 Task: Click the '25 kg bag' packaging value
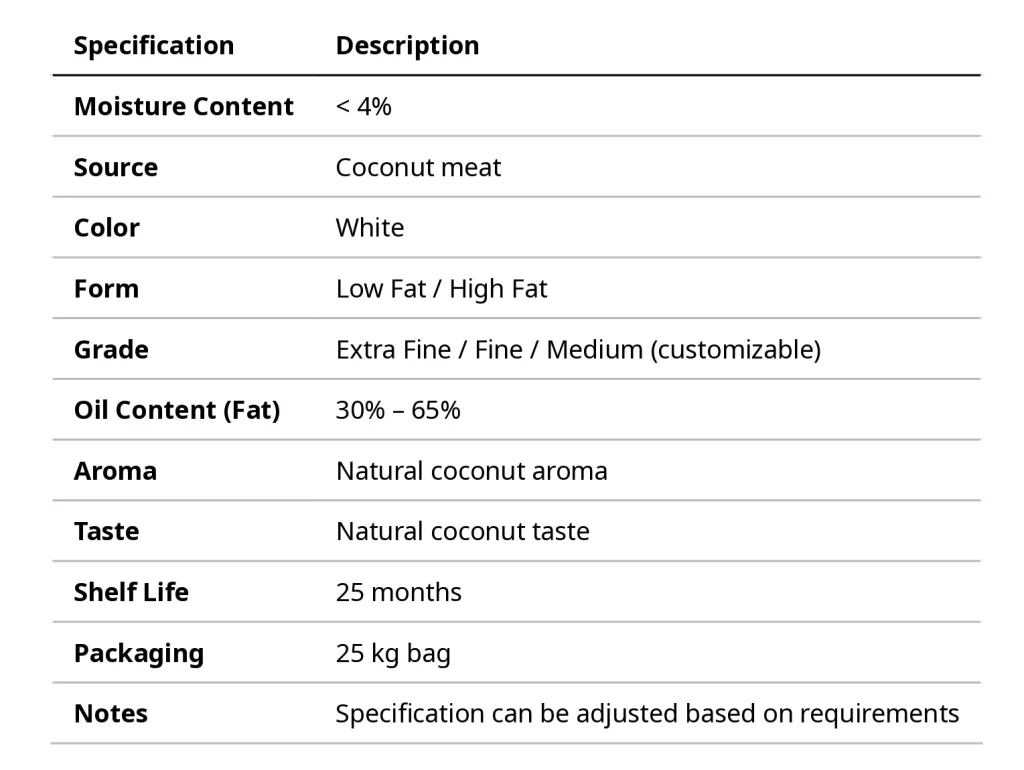coord(393,653)
